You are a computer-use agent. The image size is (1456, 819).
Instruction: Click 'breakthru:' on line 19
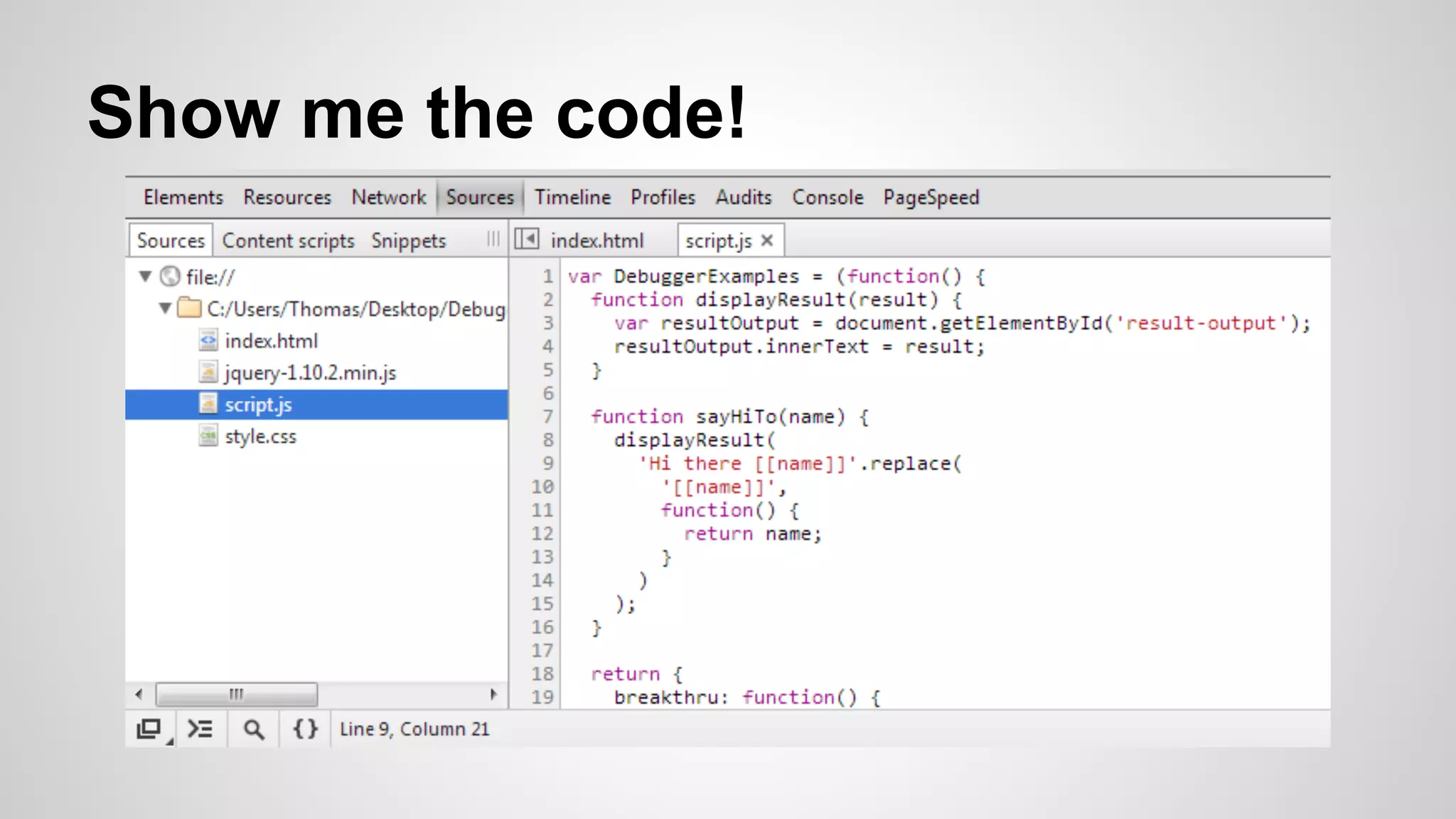[672, 697]
